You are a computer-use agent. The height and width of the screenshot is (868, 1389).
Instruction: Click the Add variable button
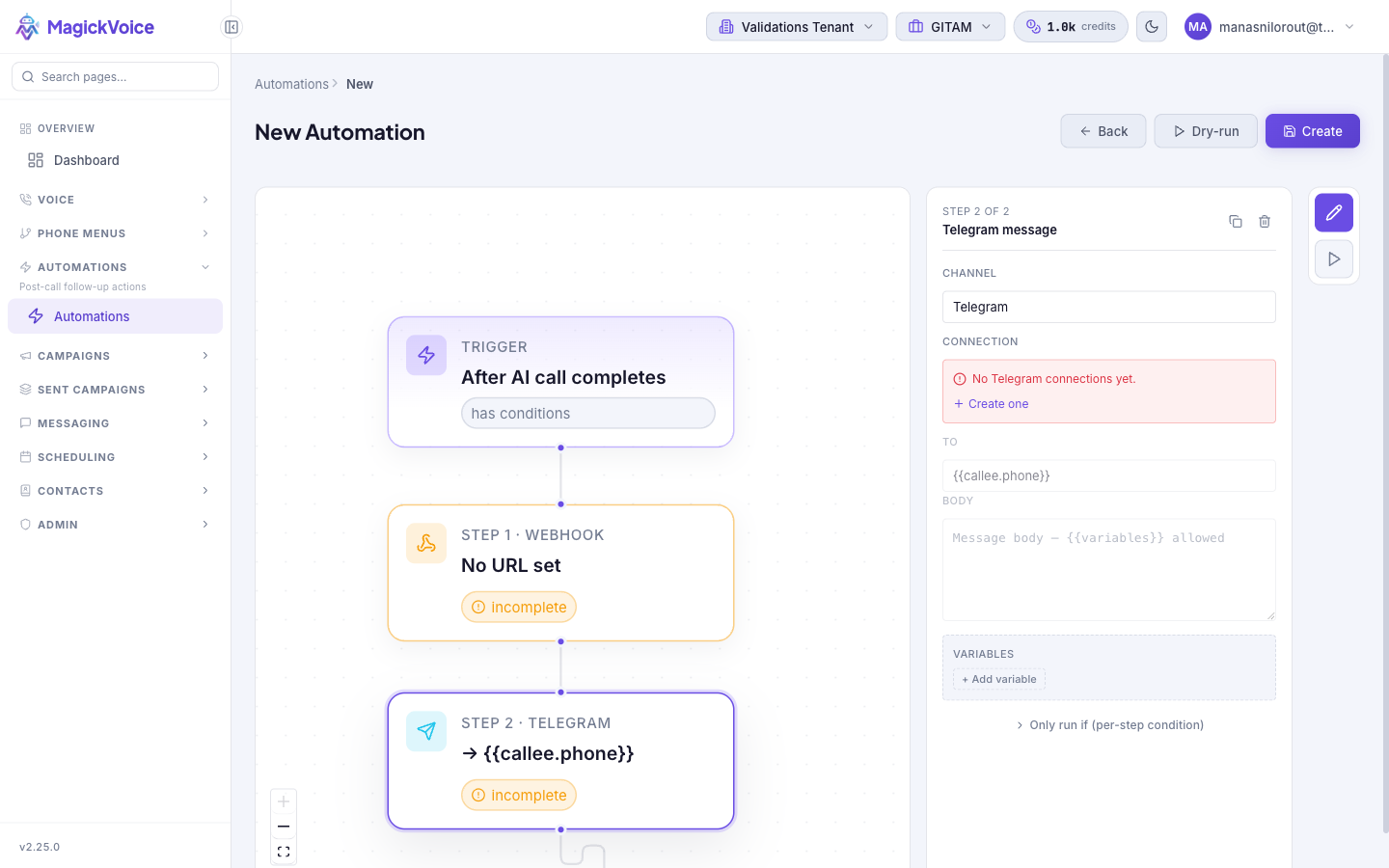coord(999,679)
